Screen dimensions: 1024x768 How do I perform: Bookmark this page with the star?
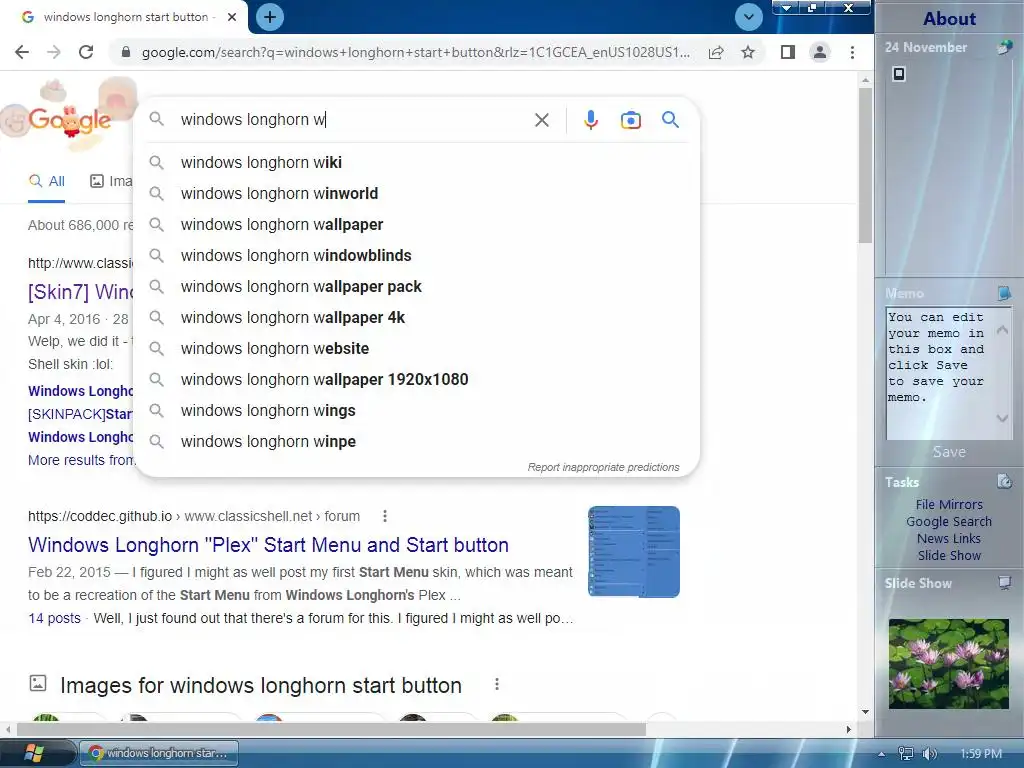point(748,52)
